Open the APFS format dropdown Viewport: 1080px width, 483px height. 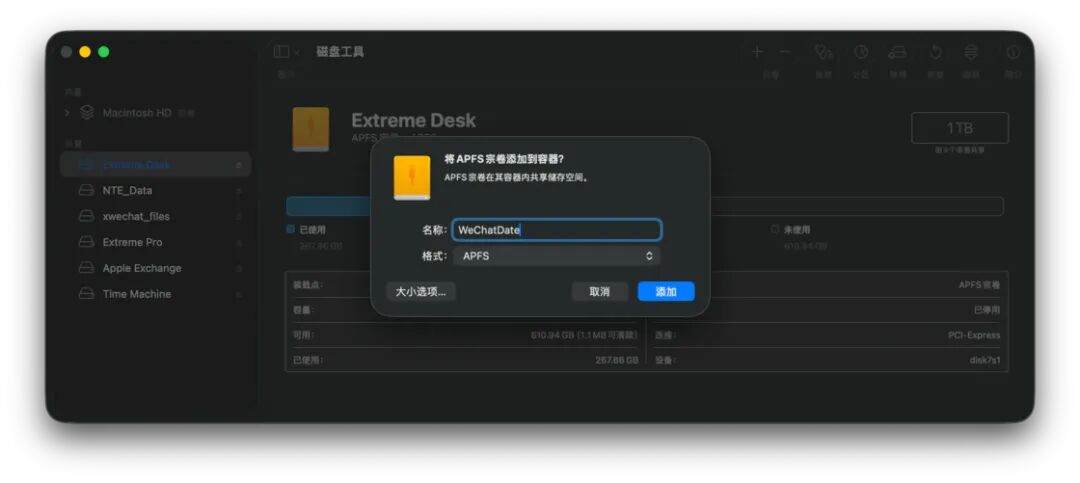click(x=557, y=256)
